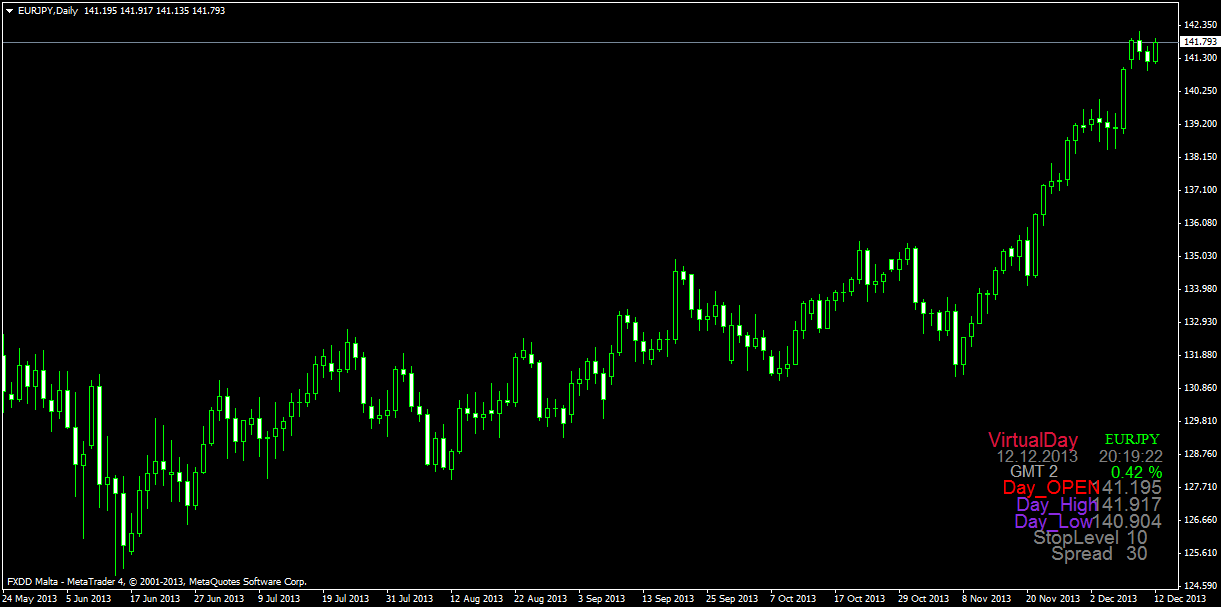
Task: Click the purple Day_Low label
Action: click(1053, 521)
